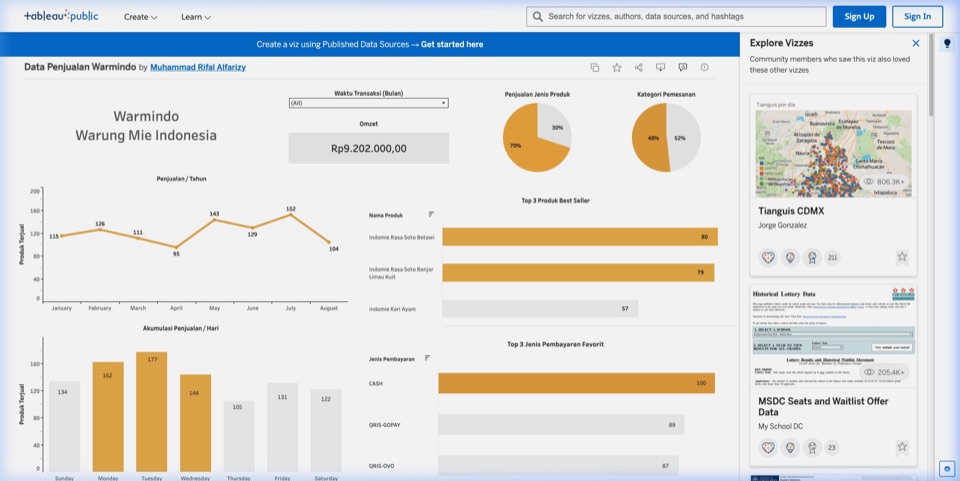Select the QRIS-GOPAY payment bar
Screen dimensions: 960x481
tap(561, 425)
